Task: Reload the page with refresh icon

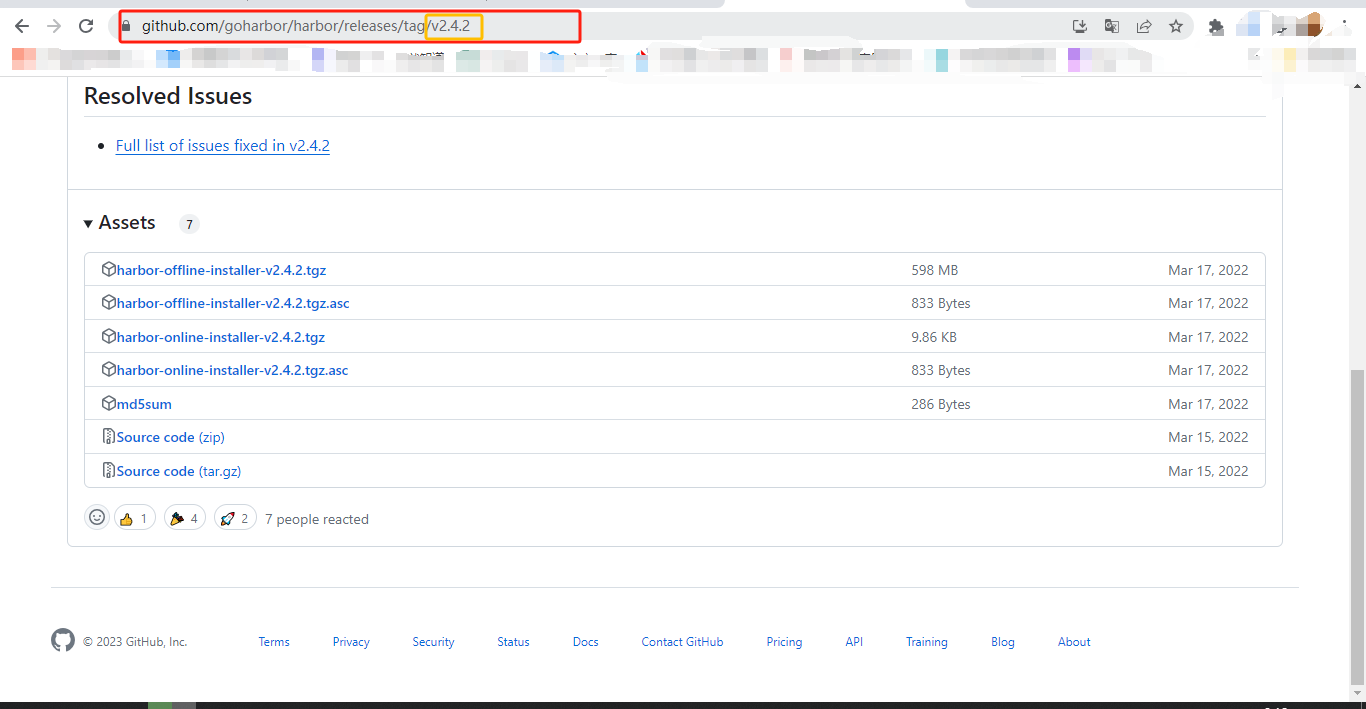Action: pos(86,26)
